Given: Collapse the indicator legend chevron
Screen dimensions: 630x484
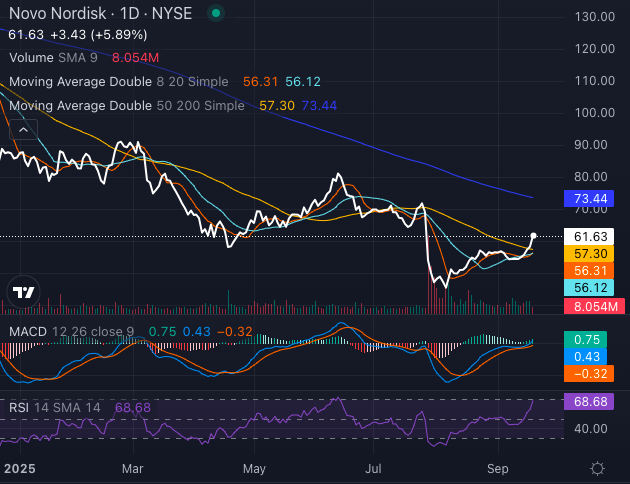Looking at the screenshot, I should [23, 130].
